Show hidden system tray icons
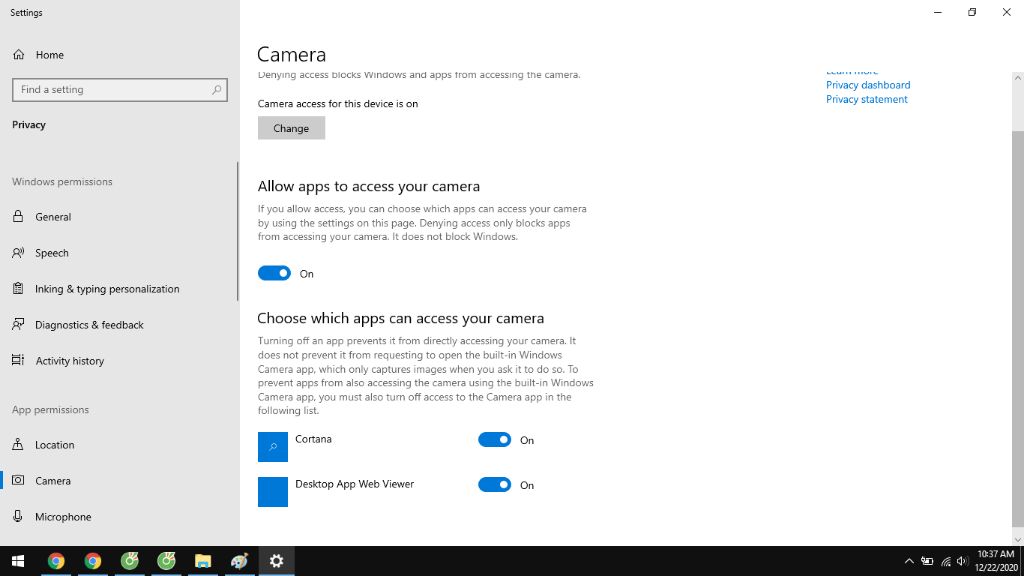This screenshot has width=1024, height=576. click(x=909, y=561)
